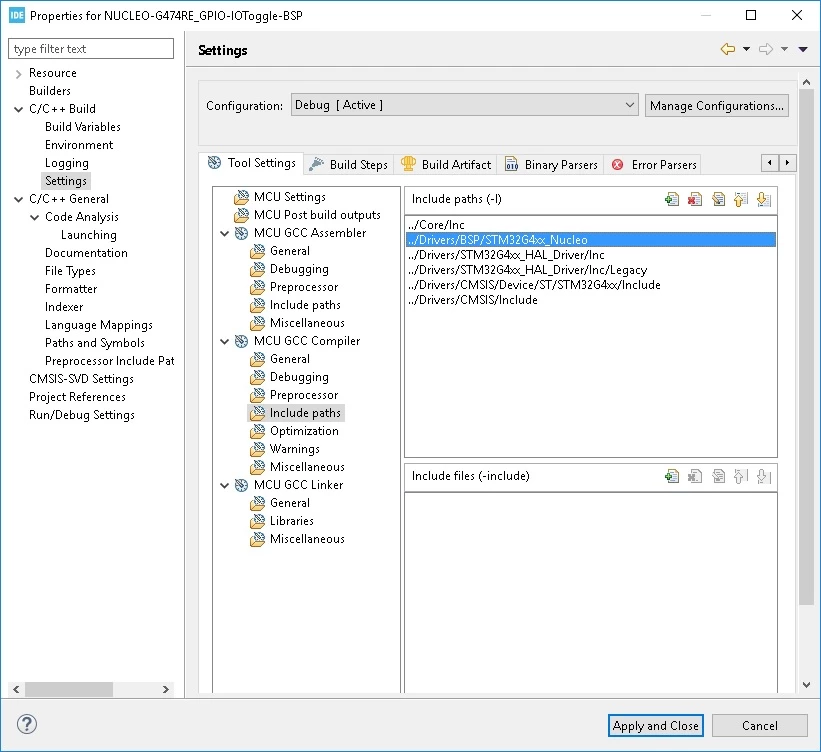The width and height of the screenshot is (821, 752).
Task: Open the help question mark icon
Action: [27, 724]
